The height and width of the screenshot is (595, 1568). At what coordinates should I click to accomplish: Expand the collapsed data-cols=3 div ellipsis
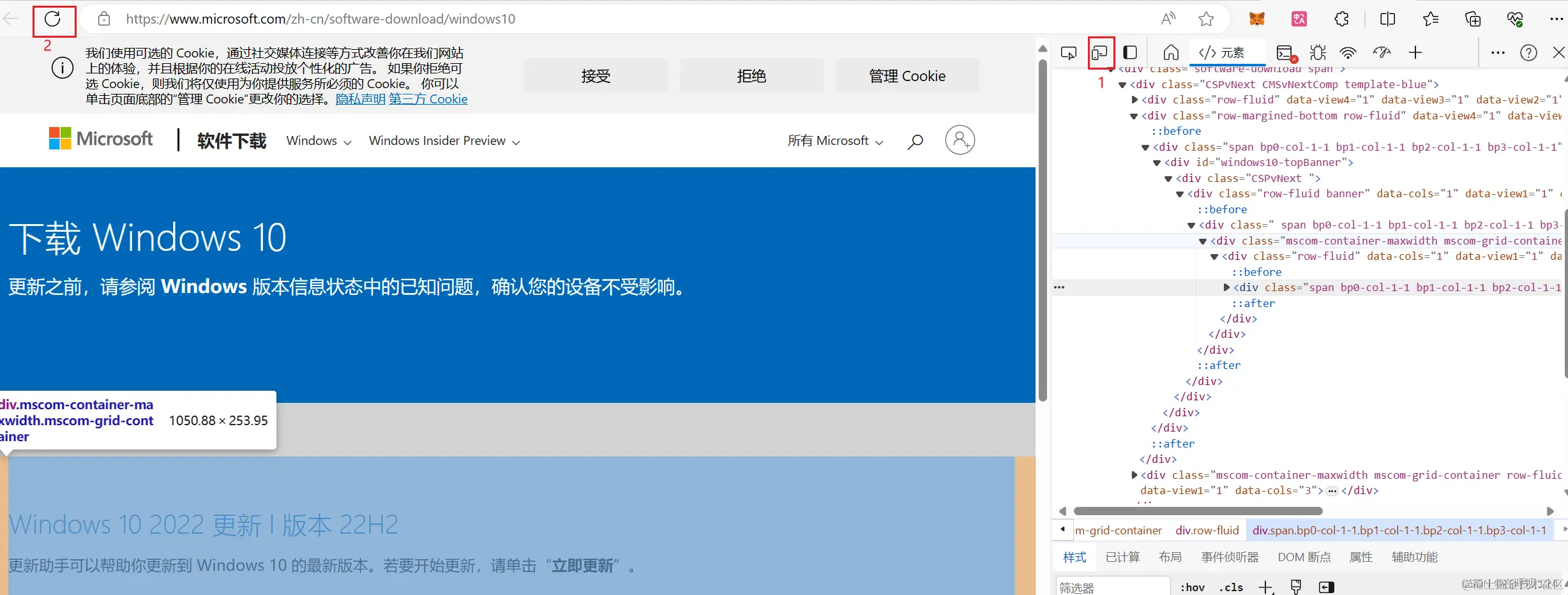[1332, 491]
